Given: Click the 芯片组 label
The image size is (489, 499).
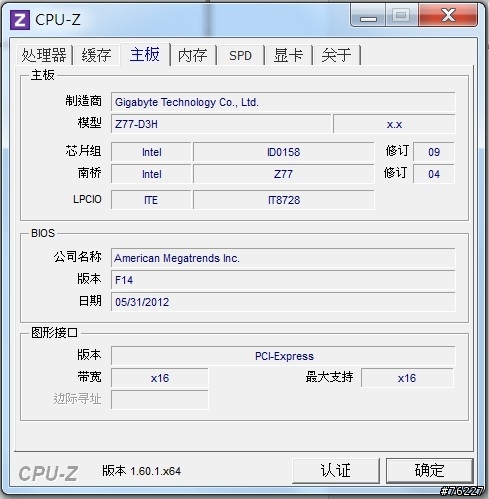Looking at the screenshot, I should [83, 151].
